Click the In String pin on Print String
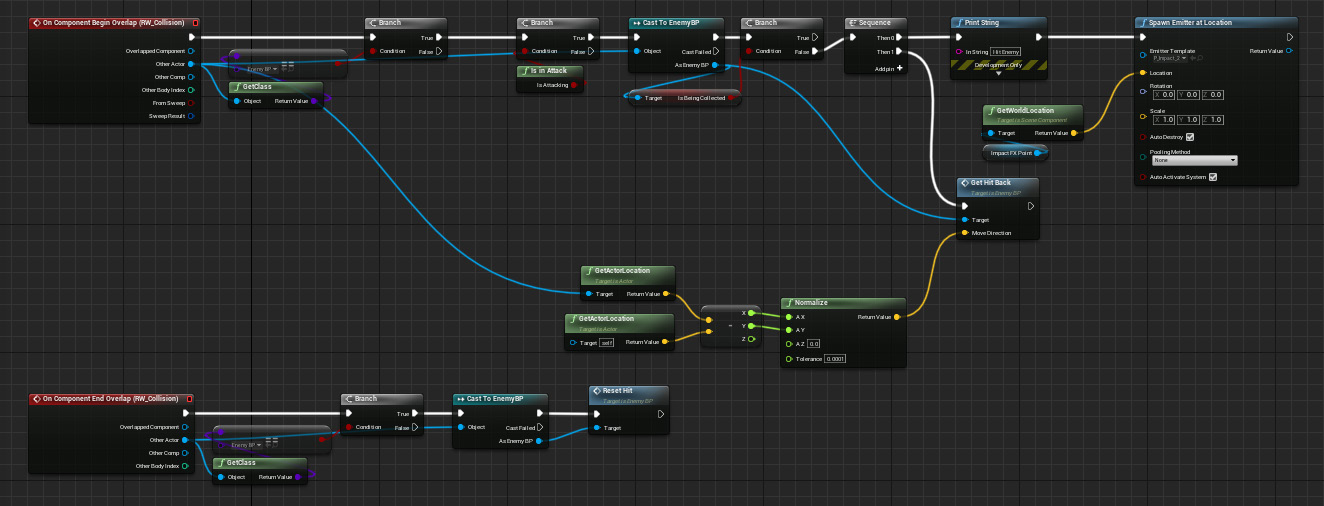This screenshot has height=506, width=1324. coord(959,51)
